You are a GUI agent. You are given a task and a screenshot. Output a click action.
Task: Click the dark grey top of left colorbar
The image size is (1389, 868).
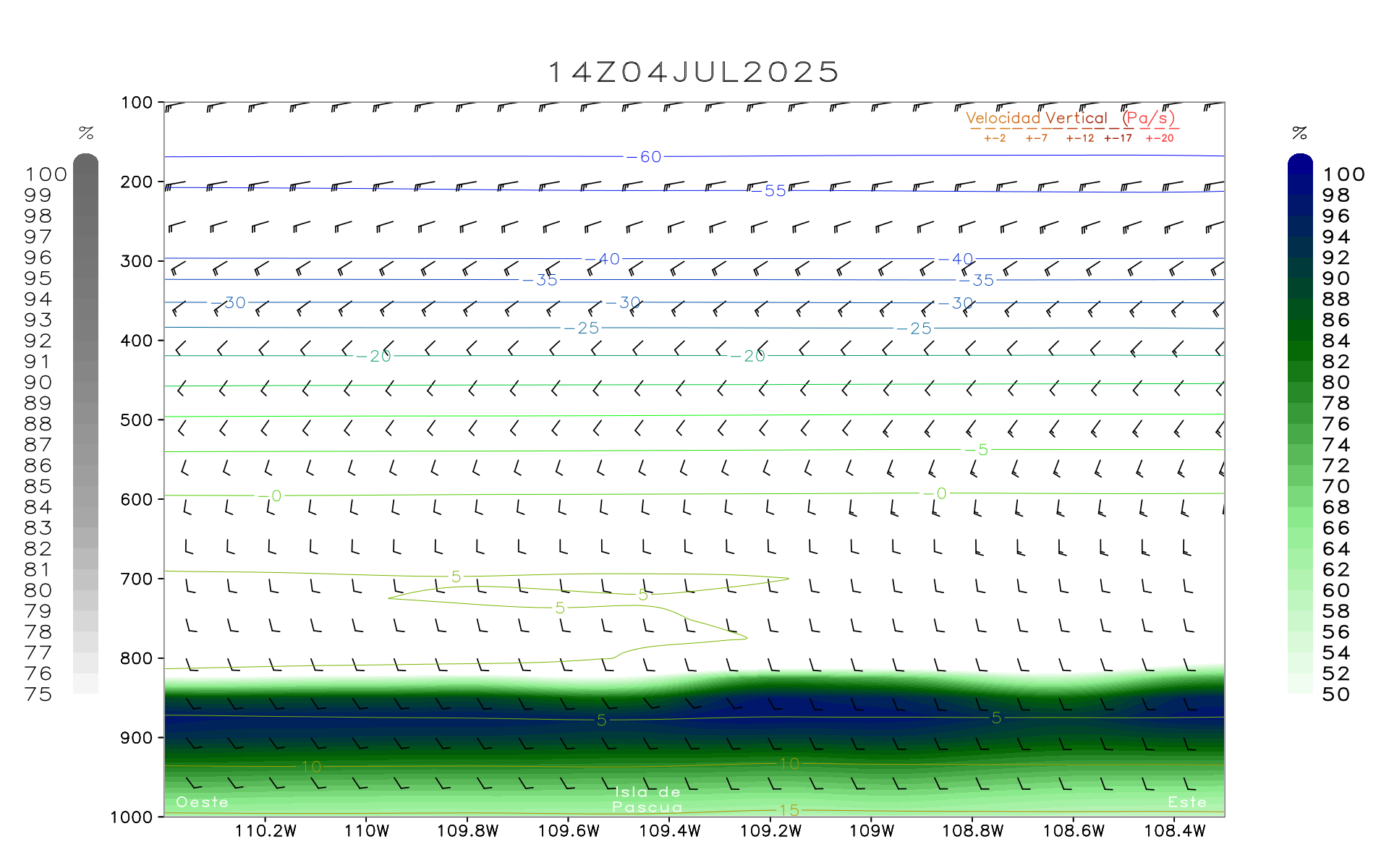pyautogui.click(x=85, y=163)
